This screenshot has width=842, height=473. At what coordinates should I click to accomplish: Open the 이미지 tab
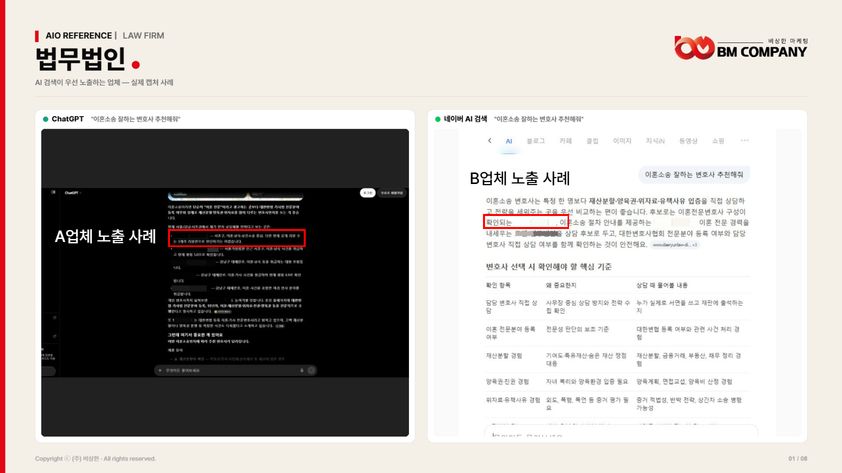tap(622, 141)
